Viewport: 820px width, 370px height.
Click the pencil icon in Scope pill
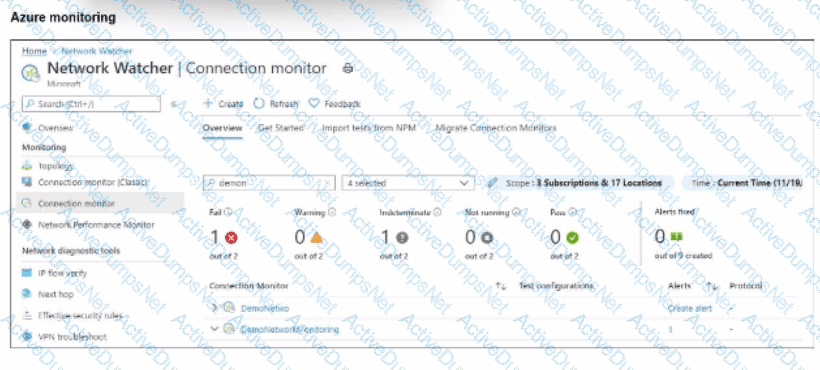pos(492,183)
